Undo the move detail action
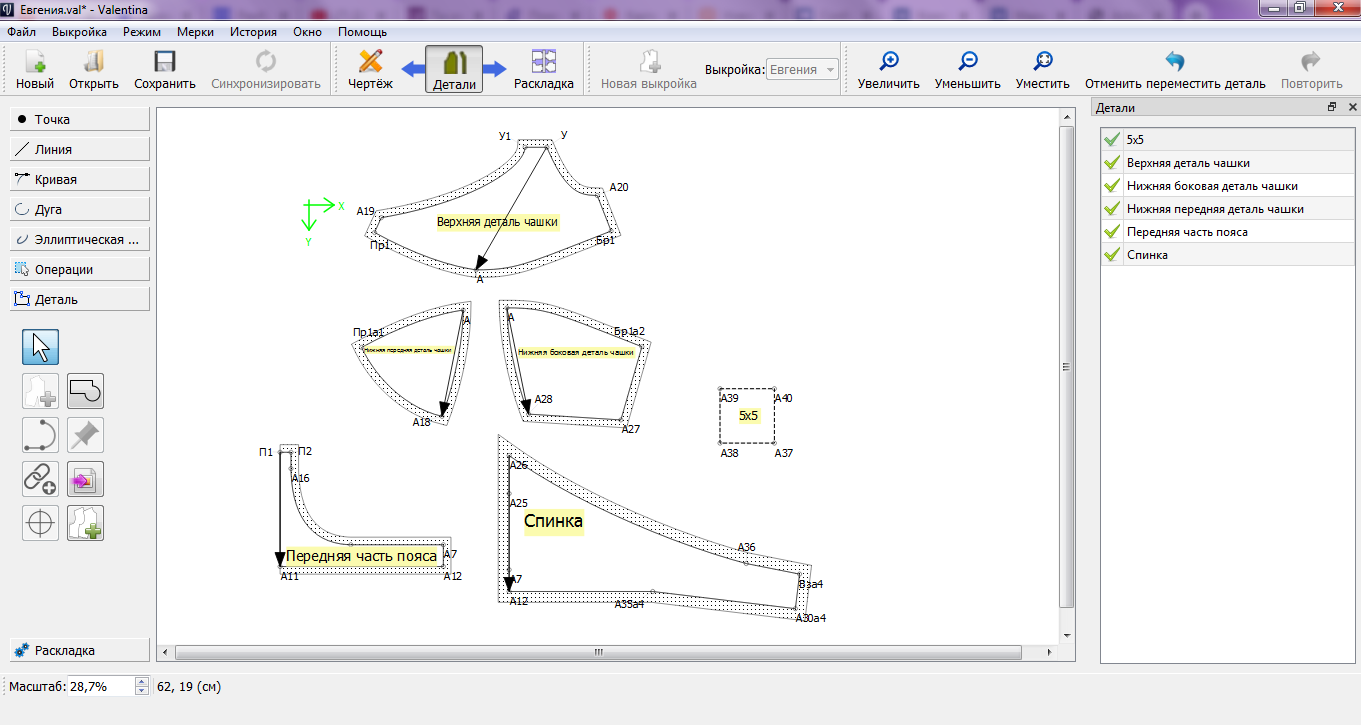 point(1175,70)
